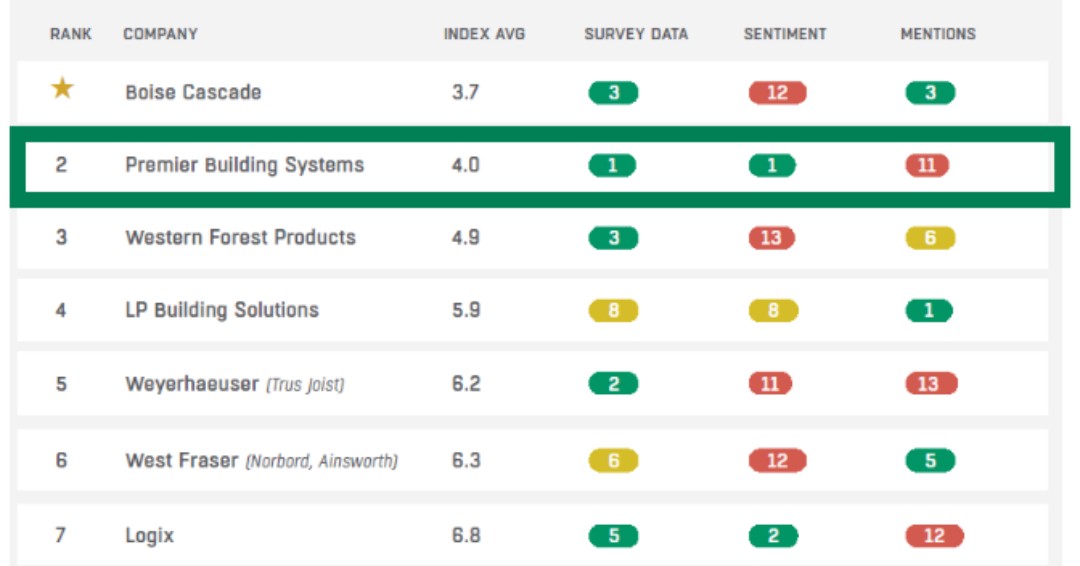Screen dimensions: 1080x566
Task: Click the SURVEY DATA column header
Action: tap(636, 34)
